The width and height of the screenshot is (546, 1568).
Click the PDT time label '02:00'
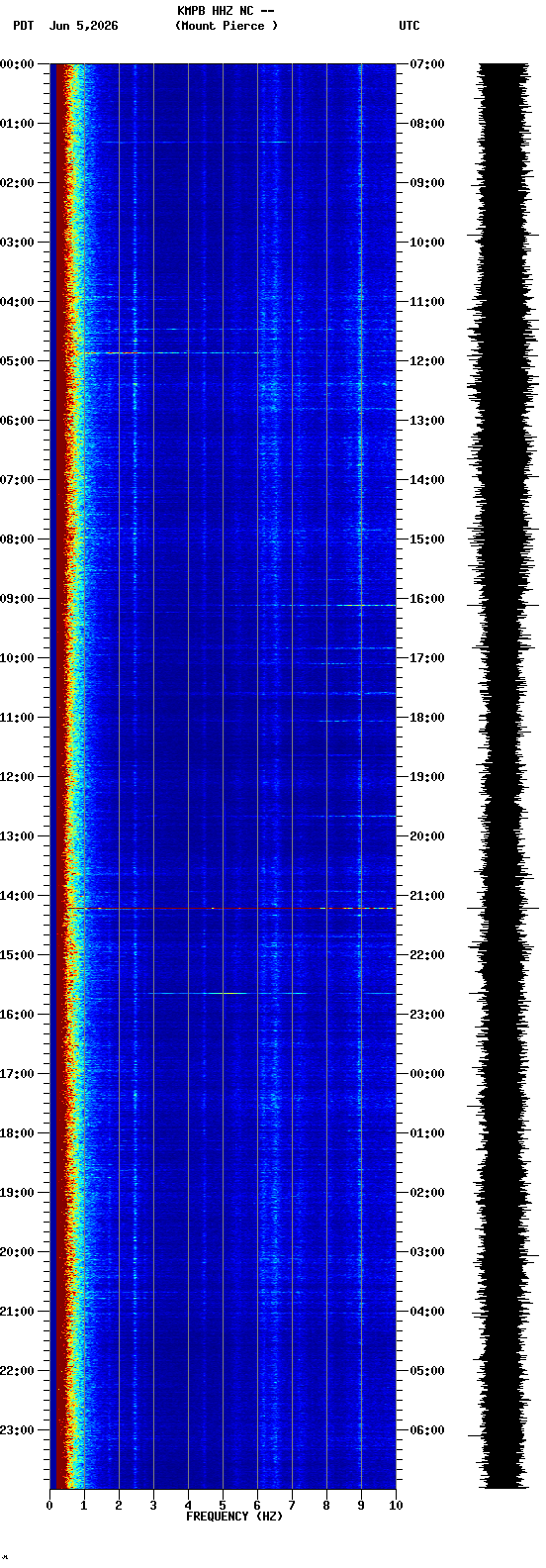[17, 183]
